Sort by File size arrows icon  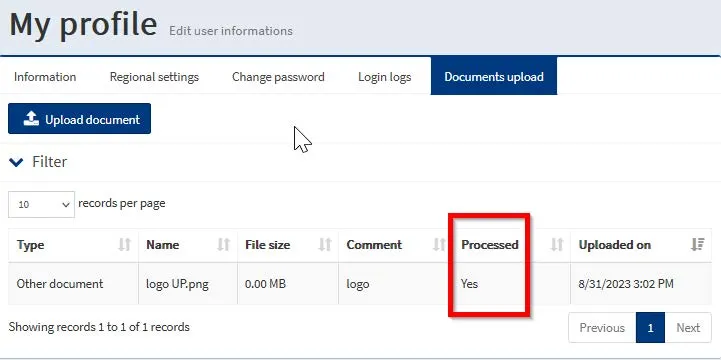click(x=325, y=245)
